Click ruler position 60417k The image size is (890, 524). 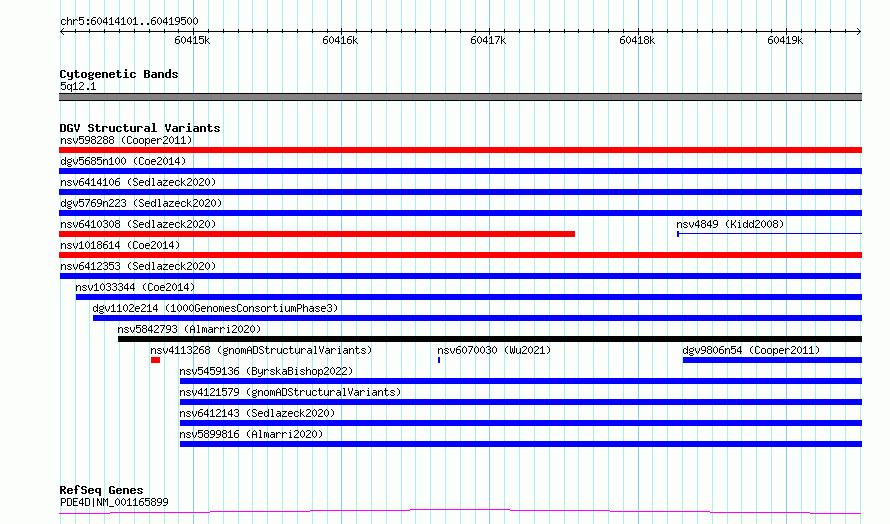coord(488,40)
